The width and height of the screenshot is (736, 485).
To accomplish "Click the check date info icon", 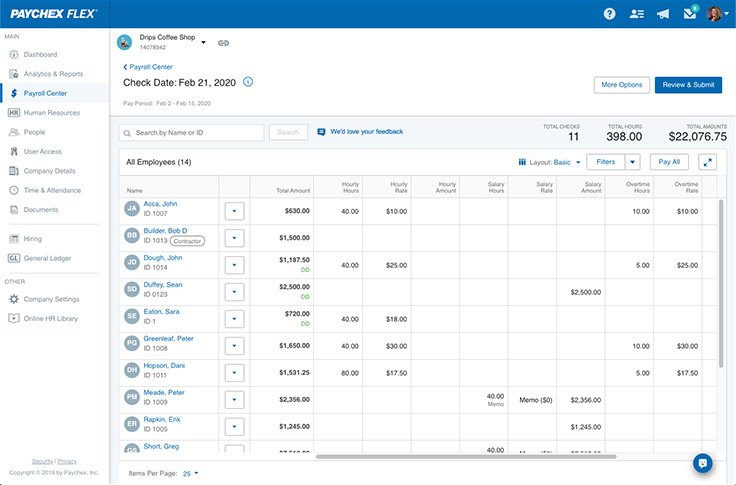I will point(248,82).
